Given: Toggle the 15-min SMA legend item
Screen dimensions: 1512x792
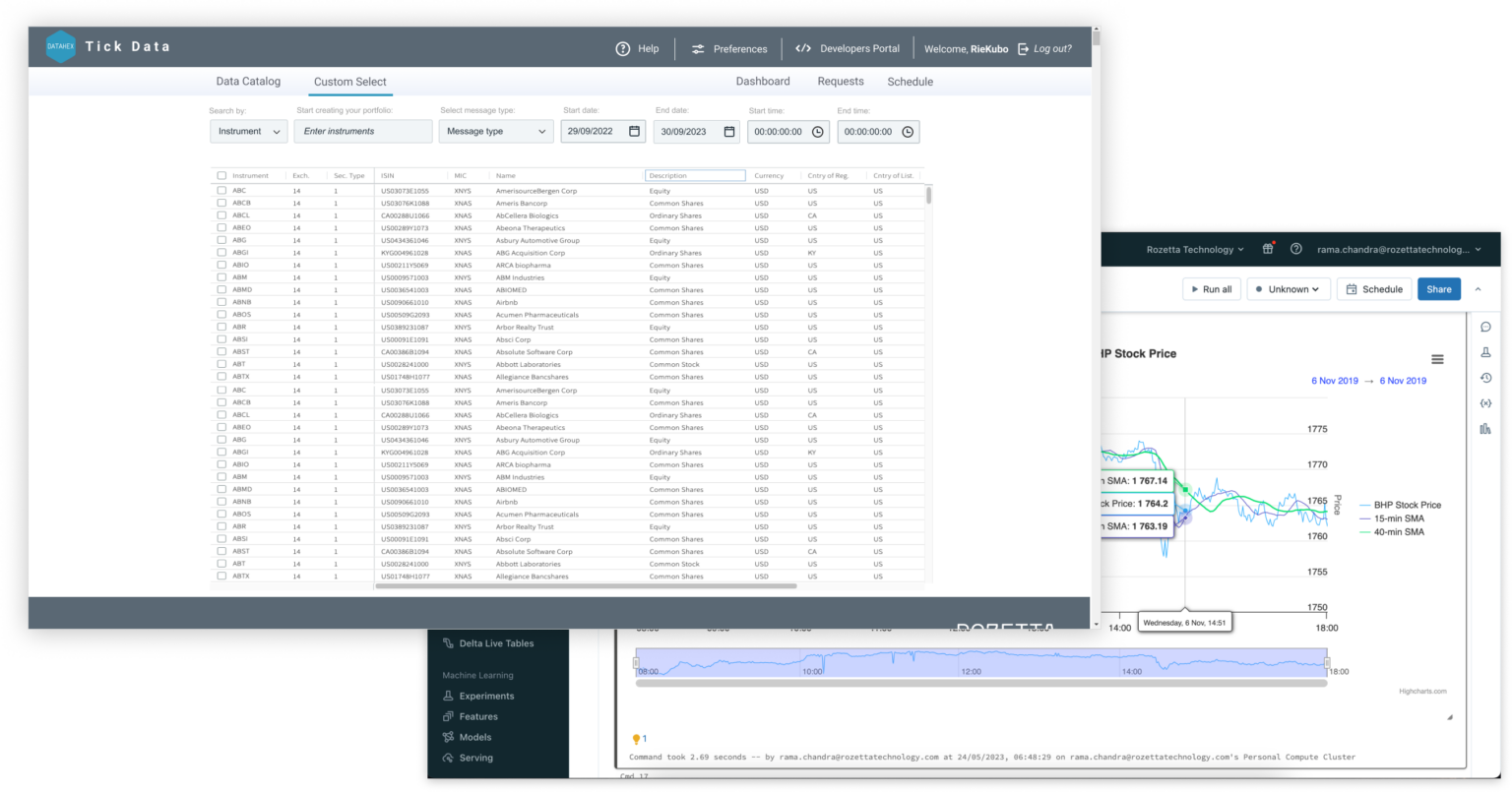Looking at the screenshot, I should pos(1397,518).
